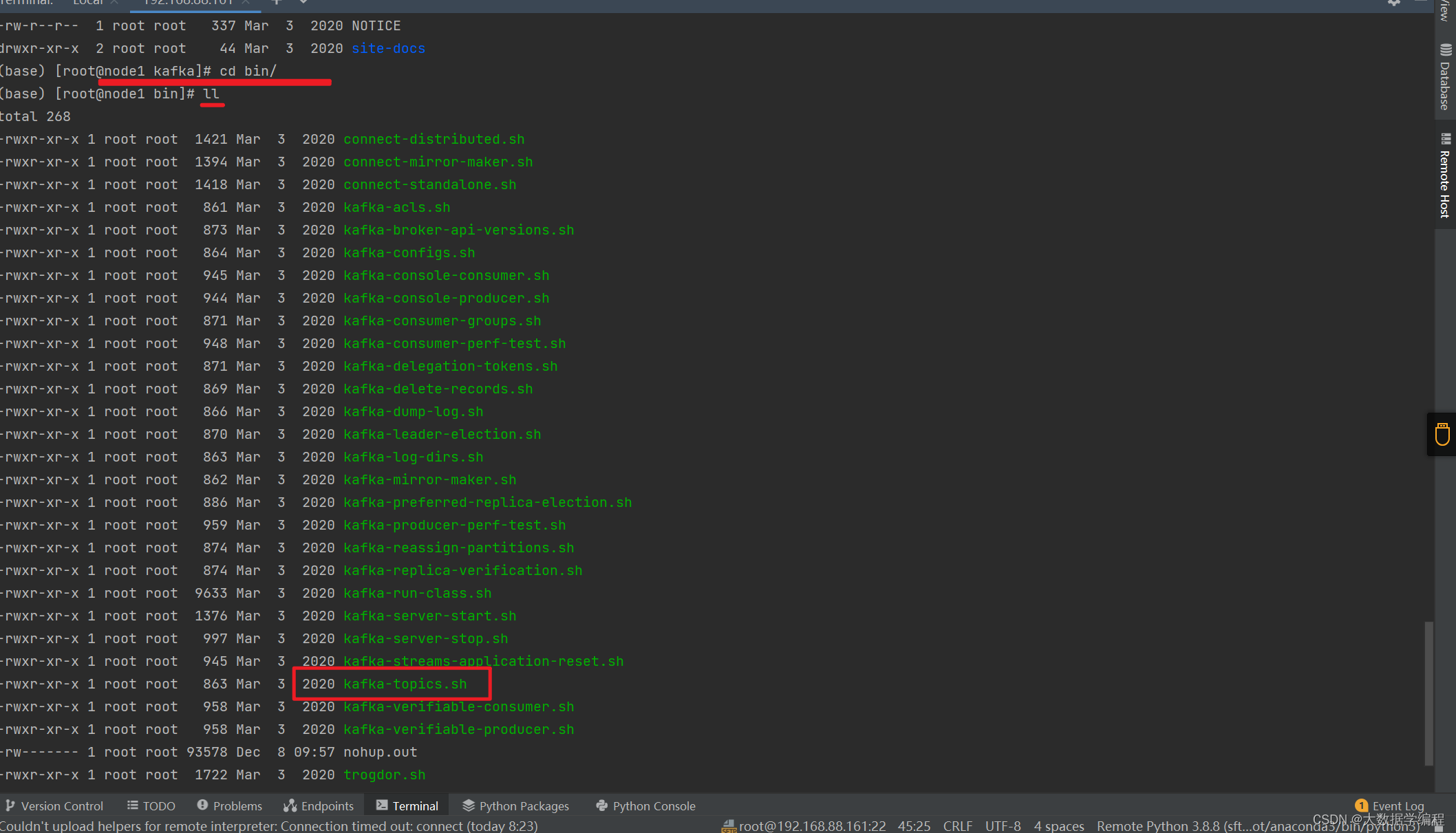Select the Terminal tool window tab
1456x833 pixels.
click(407, 805)
